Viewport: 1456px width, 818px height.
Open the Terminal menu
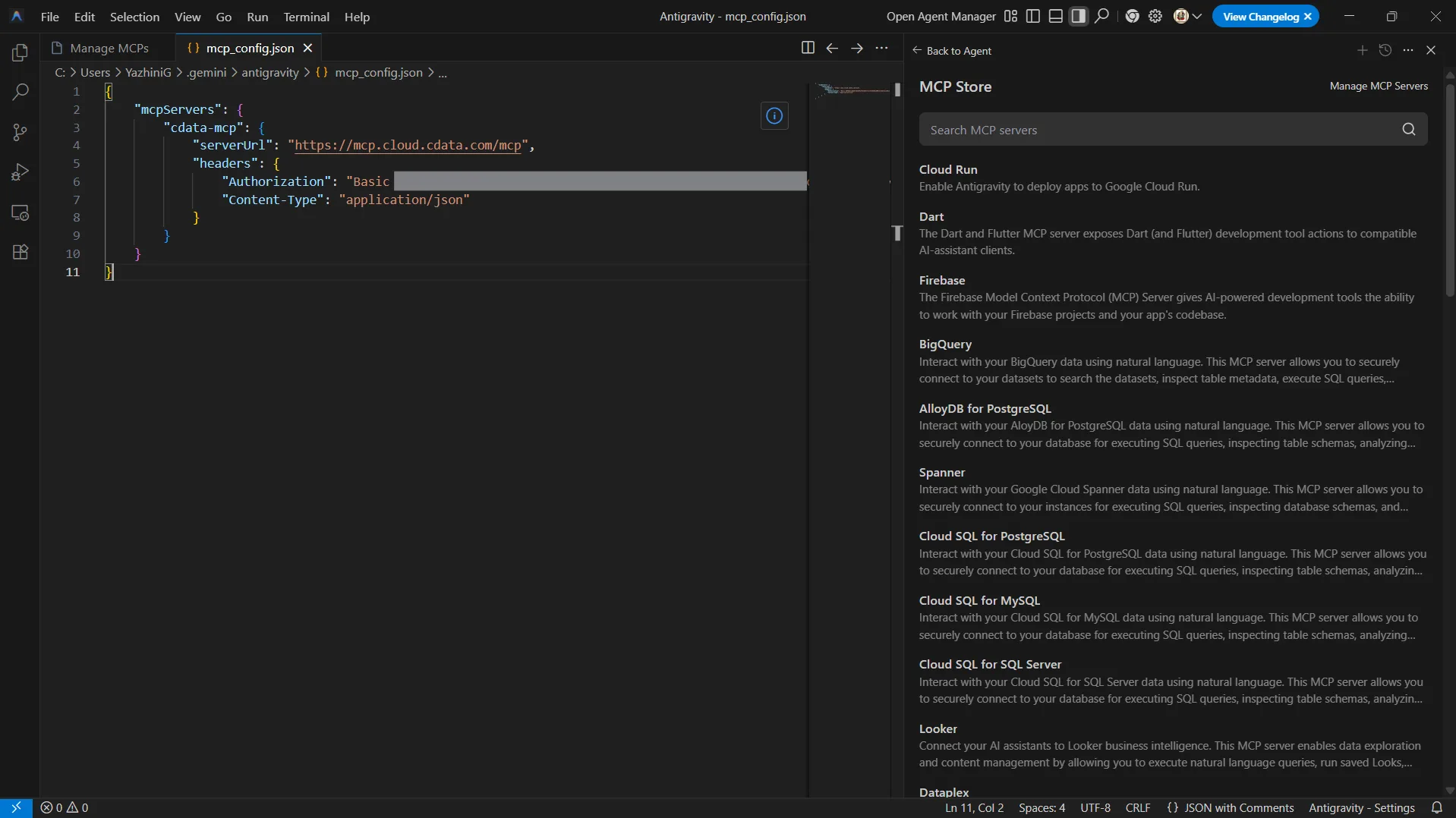pyautogui.click(x=306, y=17)
